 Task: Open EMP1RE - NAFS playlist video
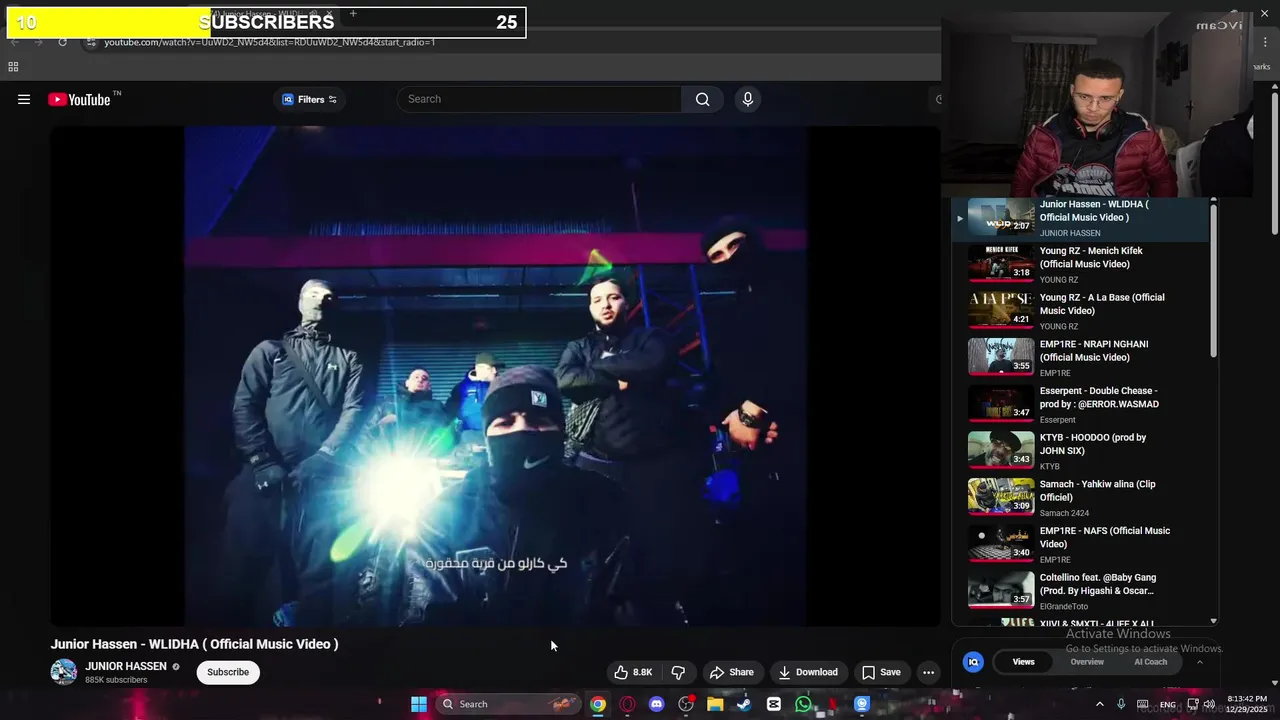[1081, 544]
